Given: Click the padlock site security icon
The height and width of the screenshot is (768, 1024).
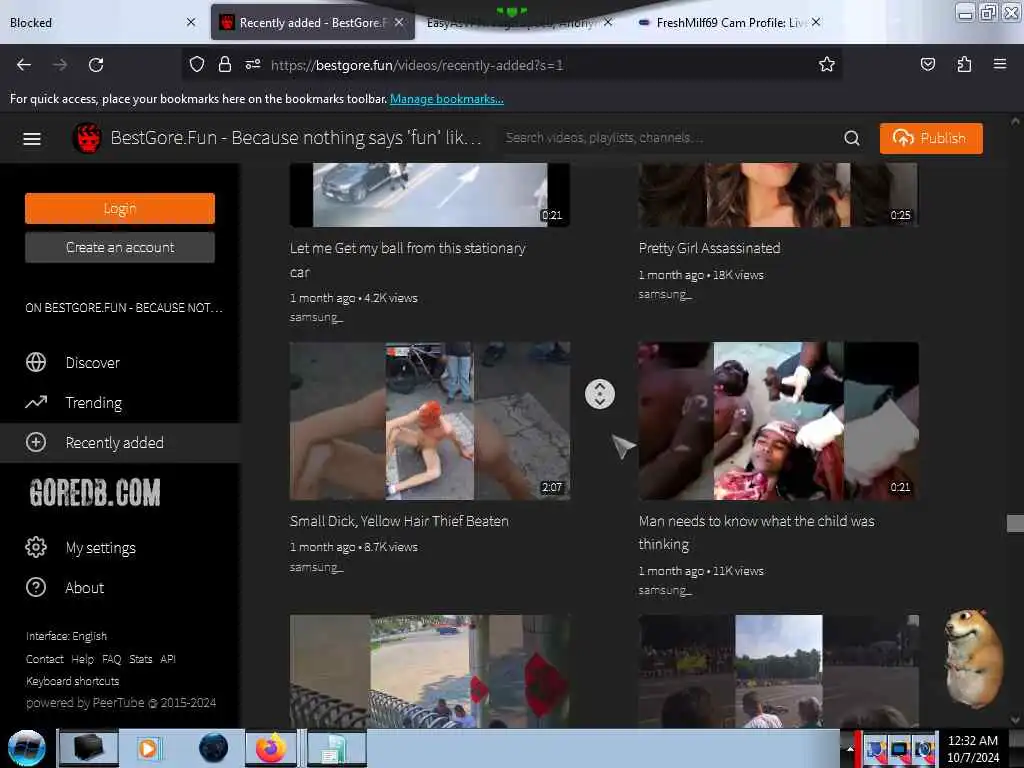Looking at the screenshot, I should pyautogui.click(x=225, y=65).
